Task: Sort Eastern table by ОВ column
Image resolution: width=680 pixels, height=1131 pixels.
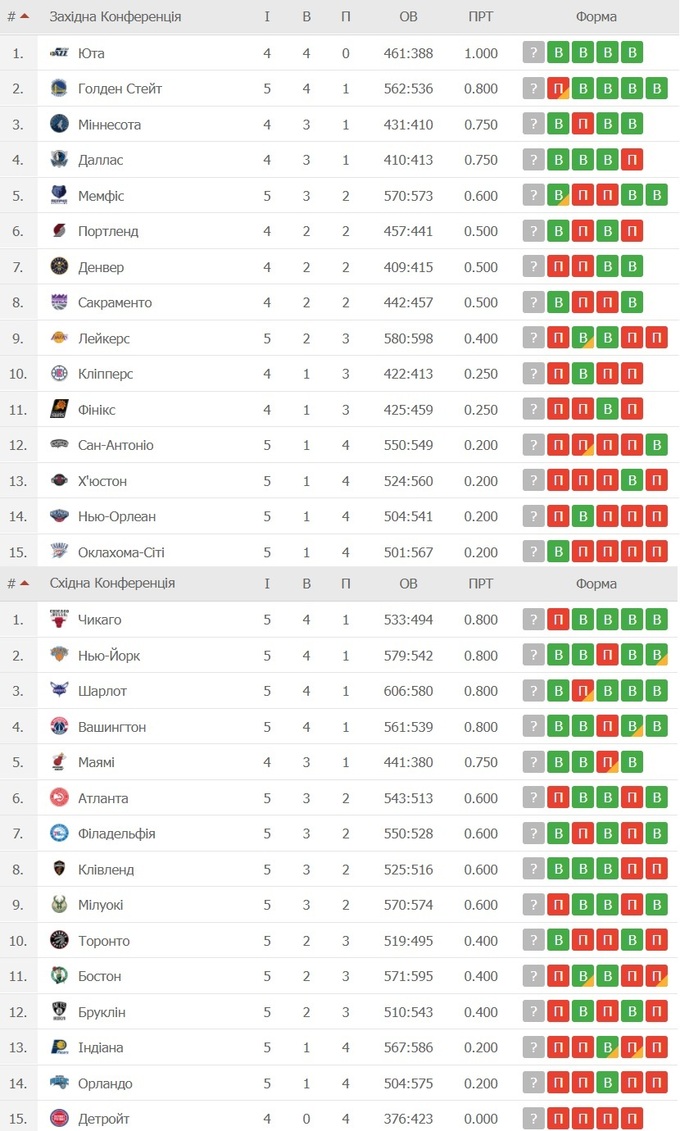Action: (x=408, y=584)
